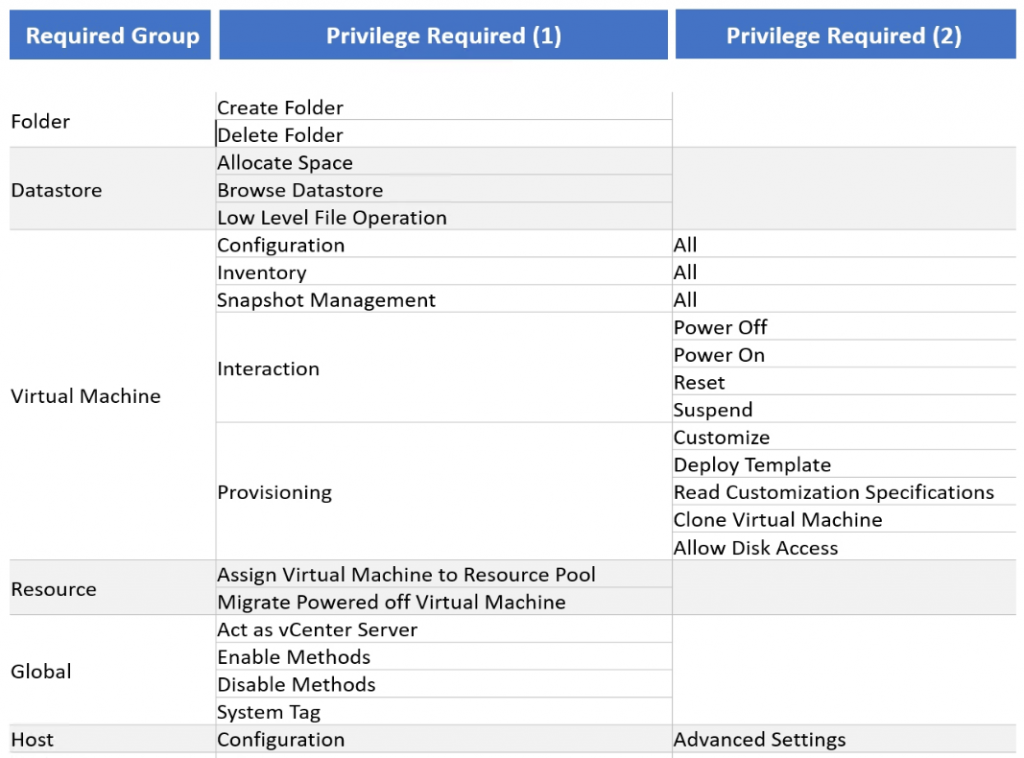This screenshot has width=1024, height=758.
Task: Select the Suspend privilege cell
Action: click(713, 410)
